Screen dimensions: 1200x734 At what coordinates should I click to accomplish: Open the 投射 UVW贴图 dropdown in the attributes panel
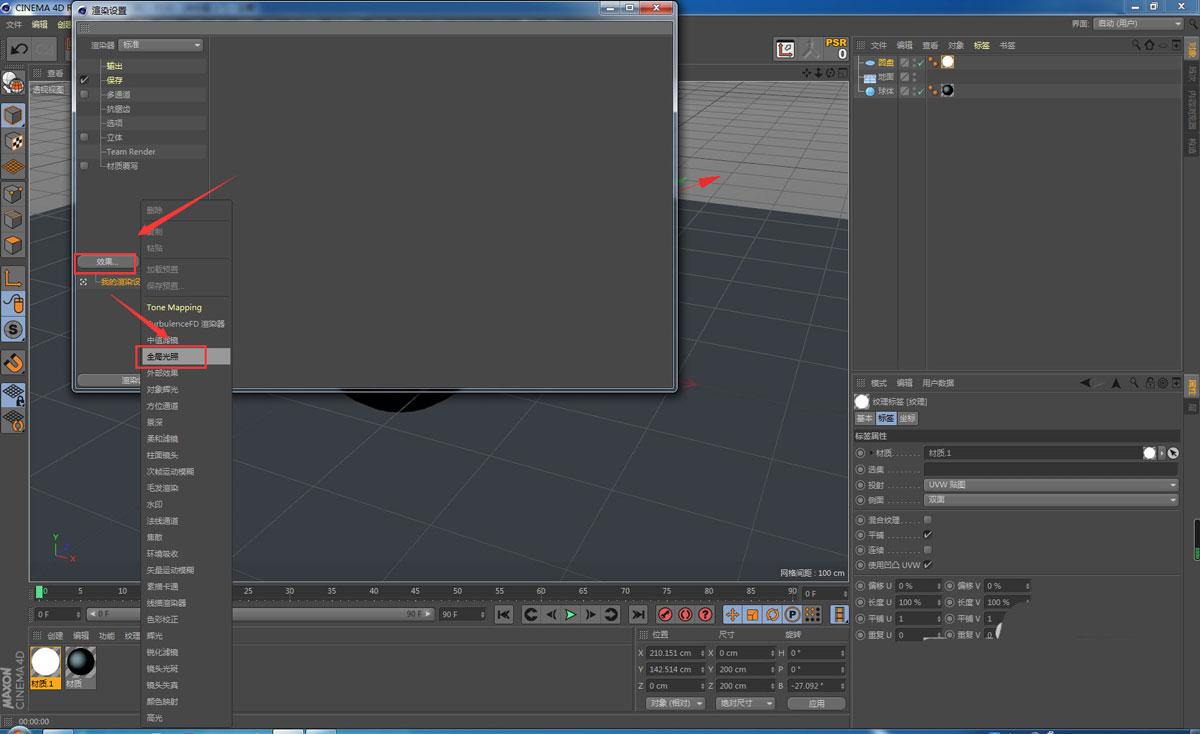[x=1050, y=485]
